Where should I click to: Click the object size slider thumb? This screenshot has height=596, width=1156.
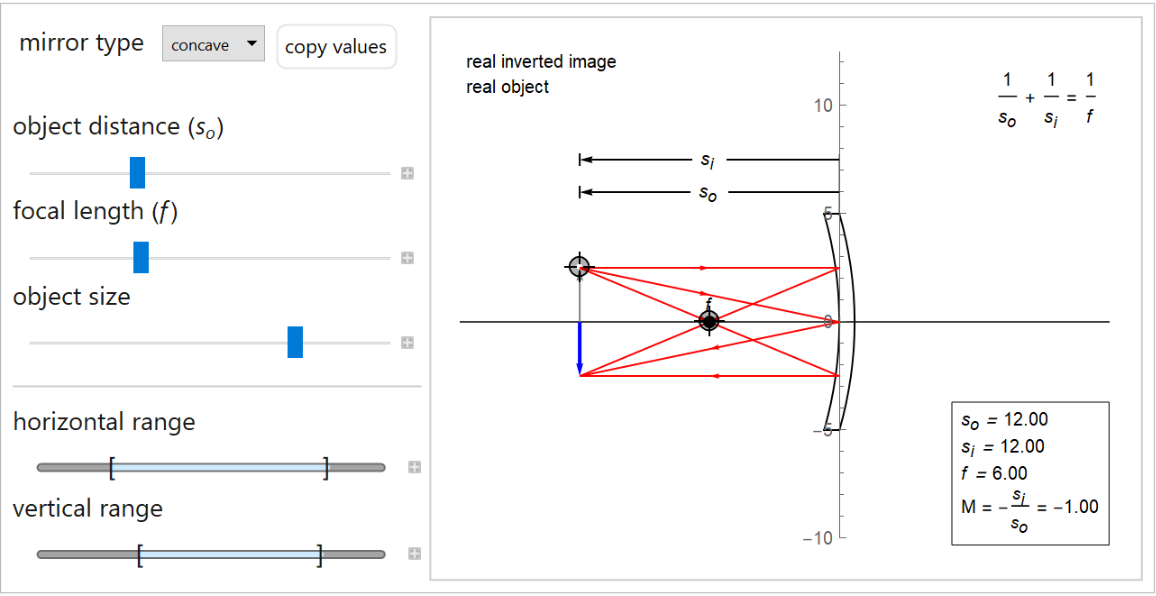point(295,342)
